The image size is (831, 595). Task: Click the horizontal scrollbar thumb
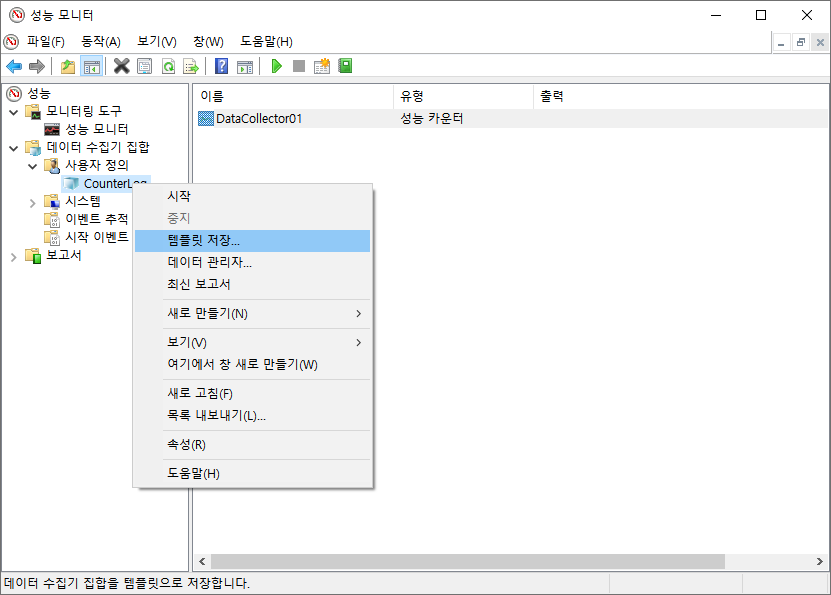[468, 561]
